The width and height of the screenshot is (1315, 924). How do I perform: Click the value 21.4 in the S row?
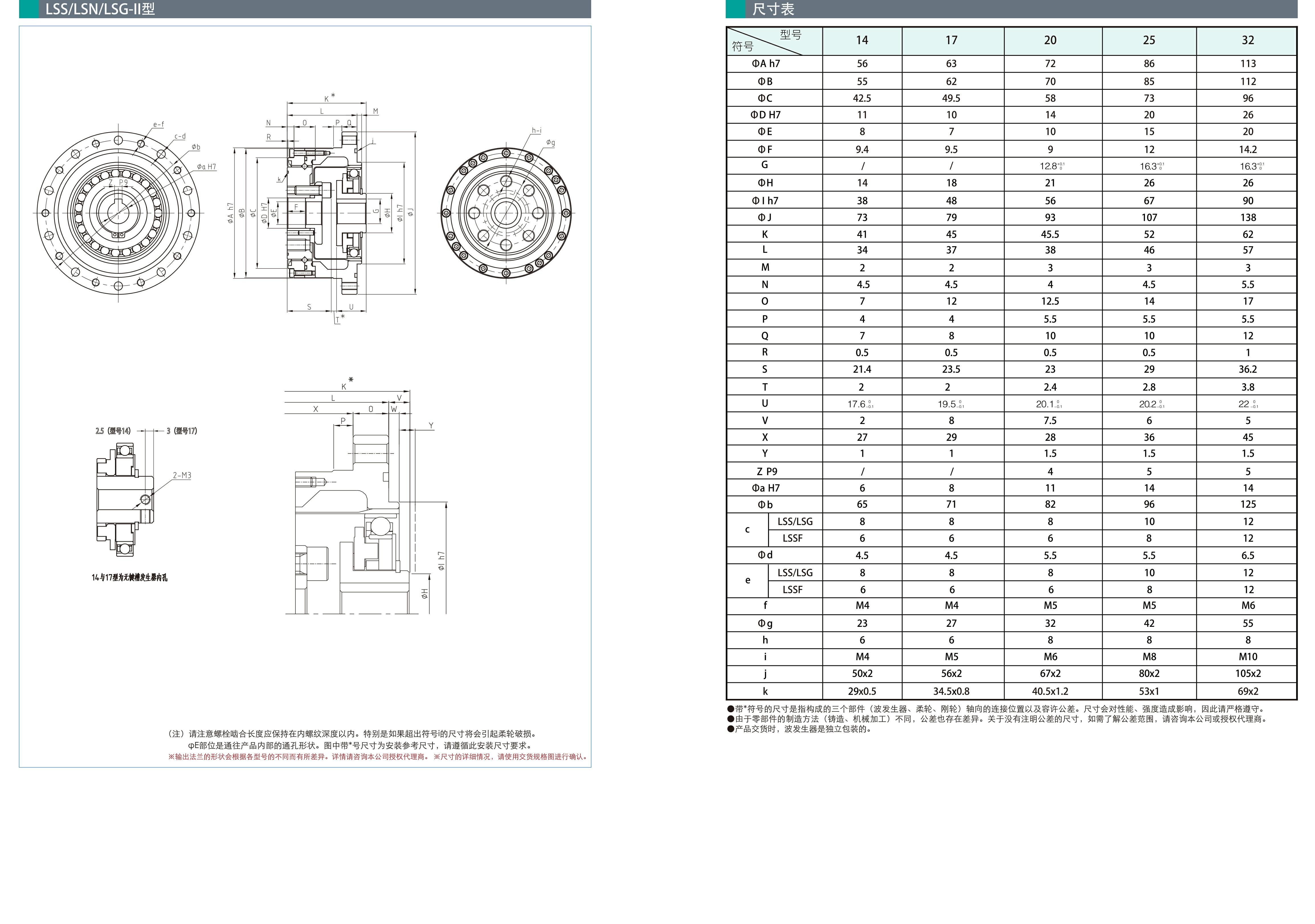point(862,370)
